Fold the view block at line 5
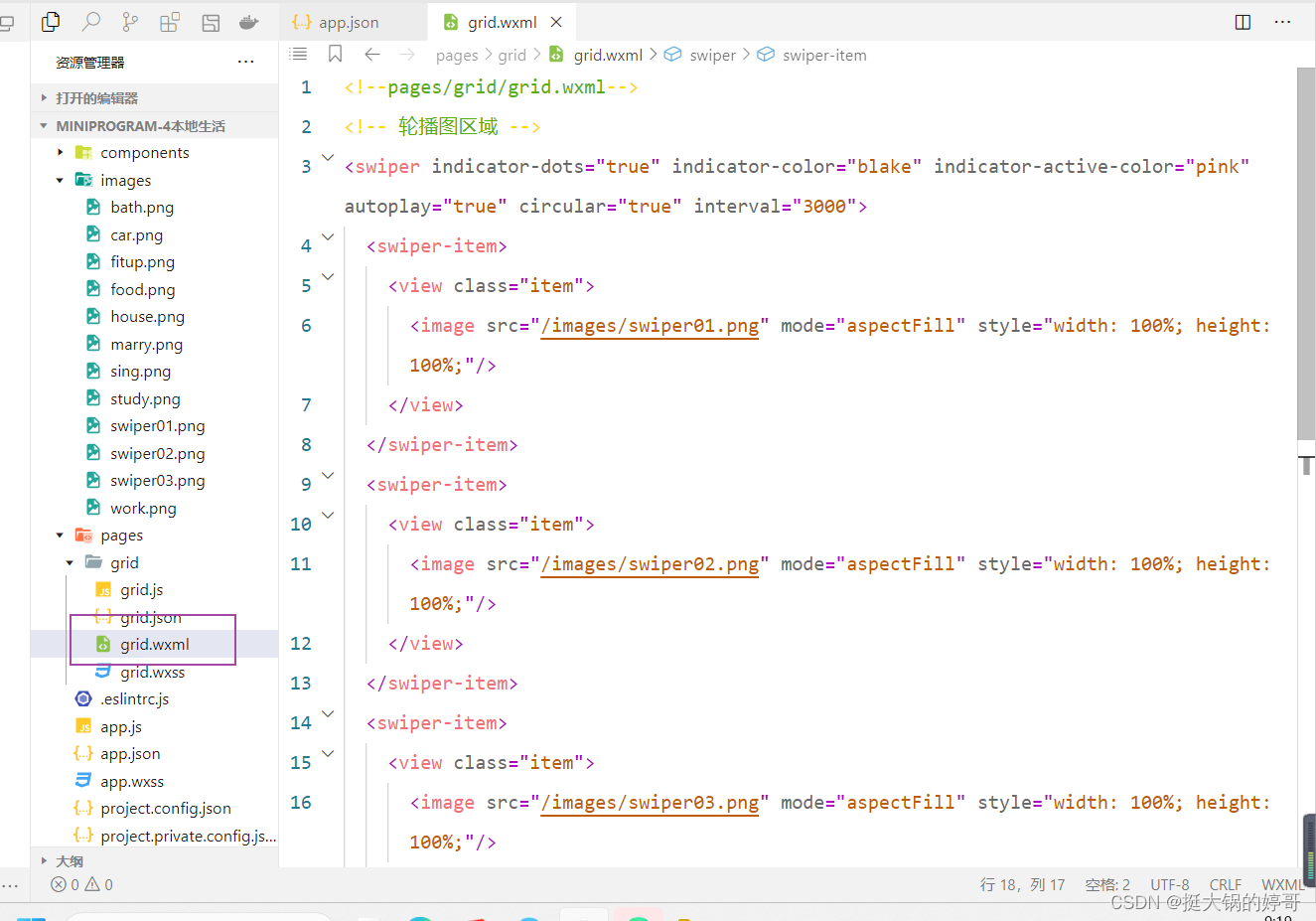 [328, 277]
